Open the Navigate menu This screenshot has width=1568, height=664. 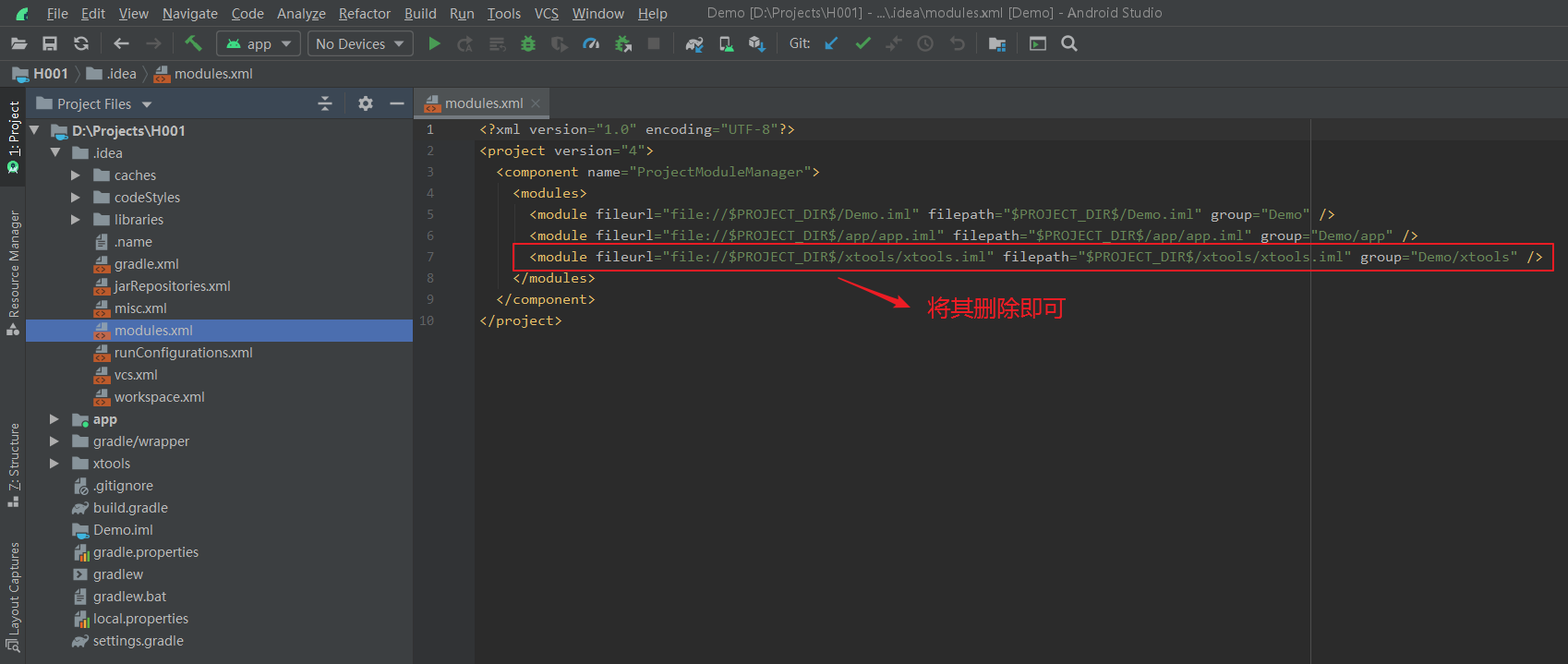point(190,13)
